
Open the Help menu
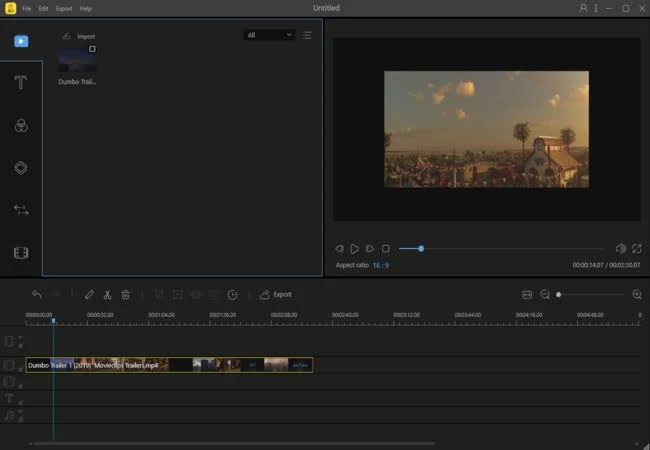click(85, 8)
